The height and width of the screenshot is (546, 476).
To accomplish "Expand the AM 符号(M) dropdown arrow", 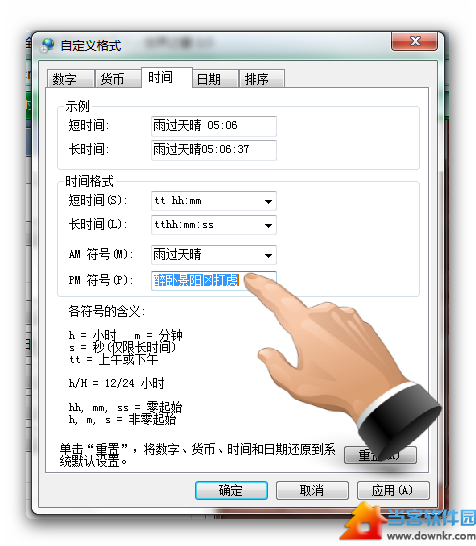I will pyautogui.click(x=268, y=256).
